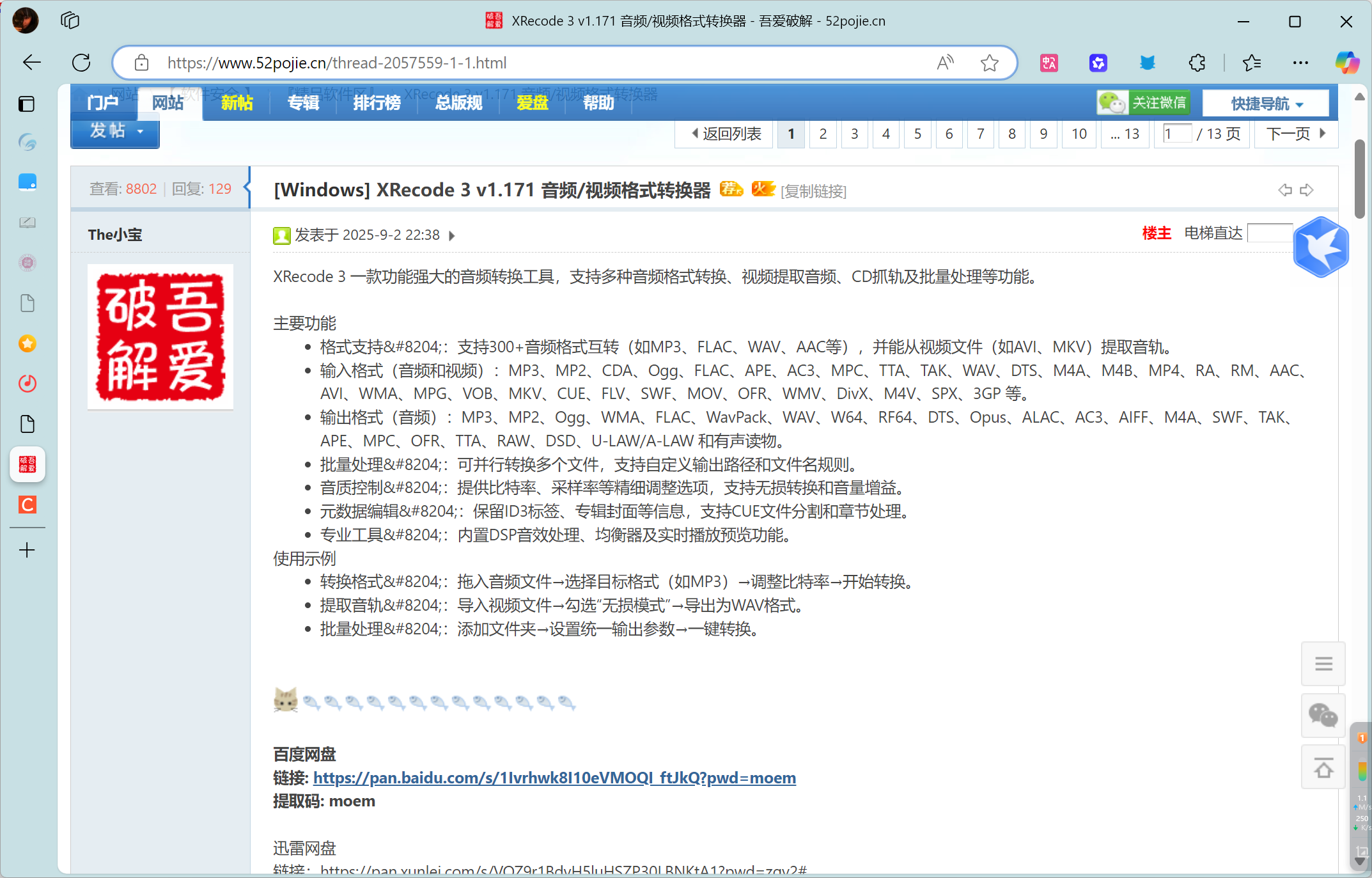Expand the arrow next to the post date

(x=452, y=236)
